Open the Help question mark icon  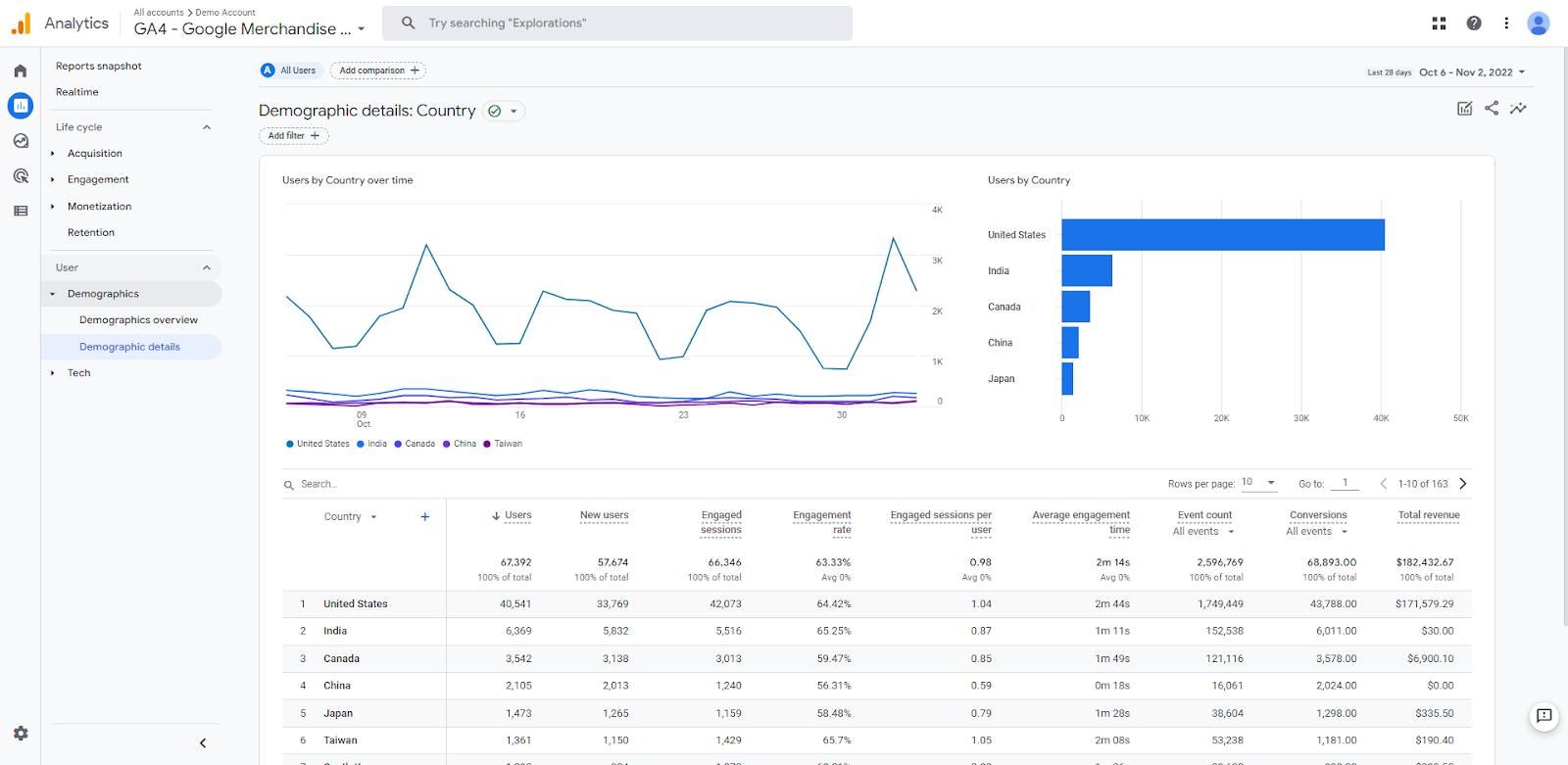click(1474, 24)
